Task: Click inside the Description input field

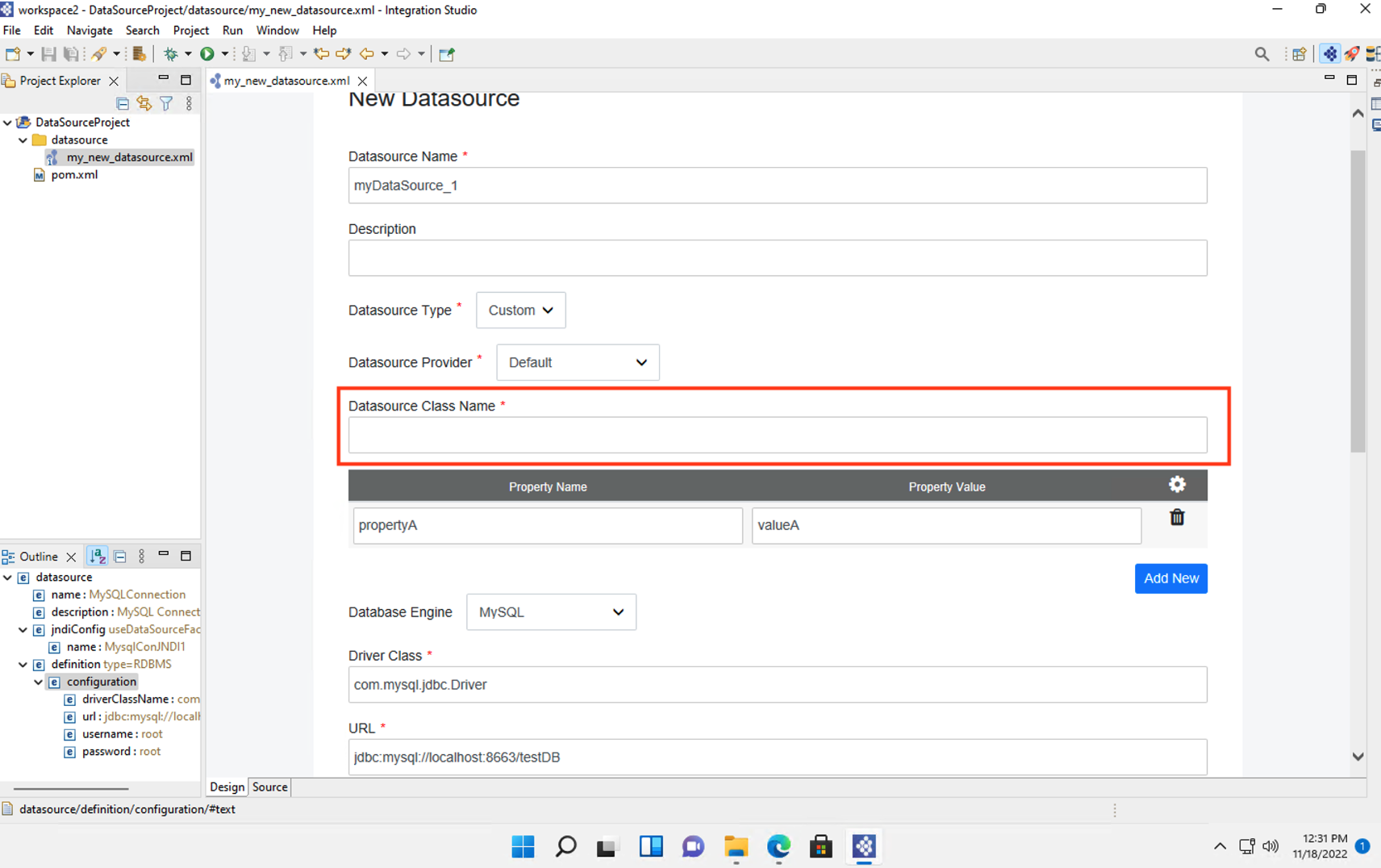Action: coord(777,257)
